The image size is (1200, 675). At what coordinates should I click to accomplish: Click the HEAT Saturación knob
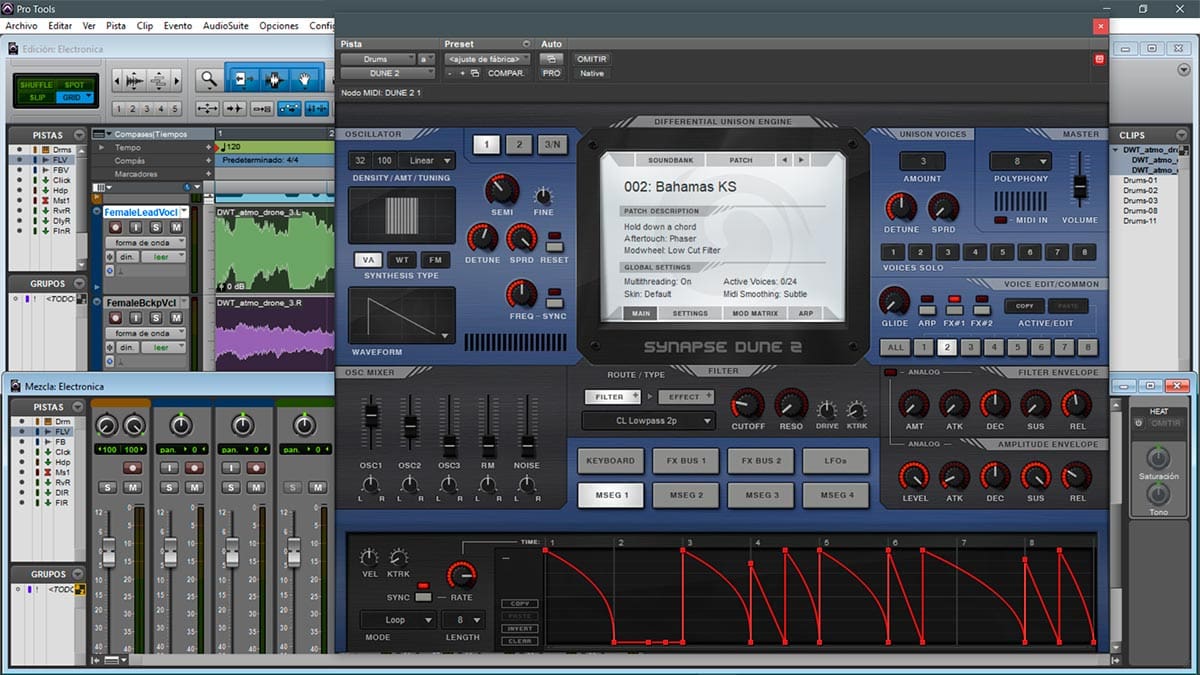pos(1158,459)
